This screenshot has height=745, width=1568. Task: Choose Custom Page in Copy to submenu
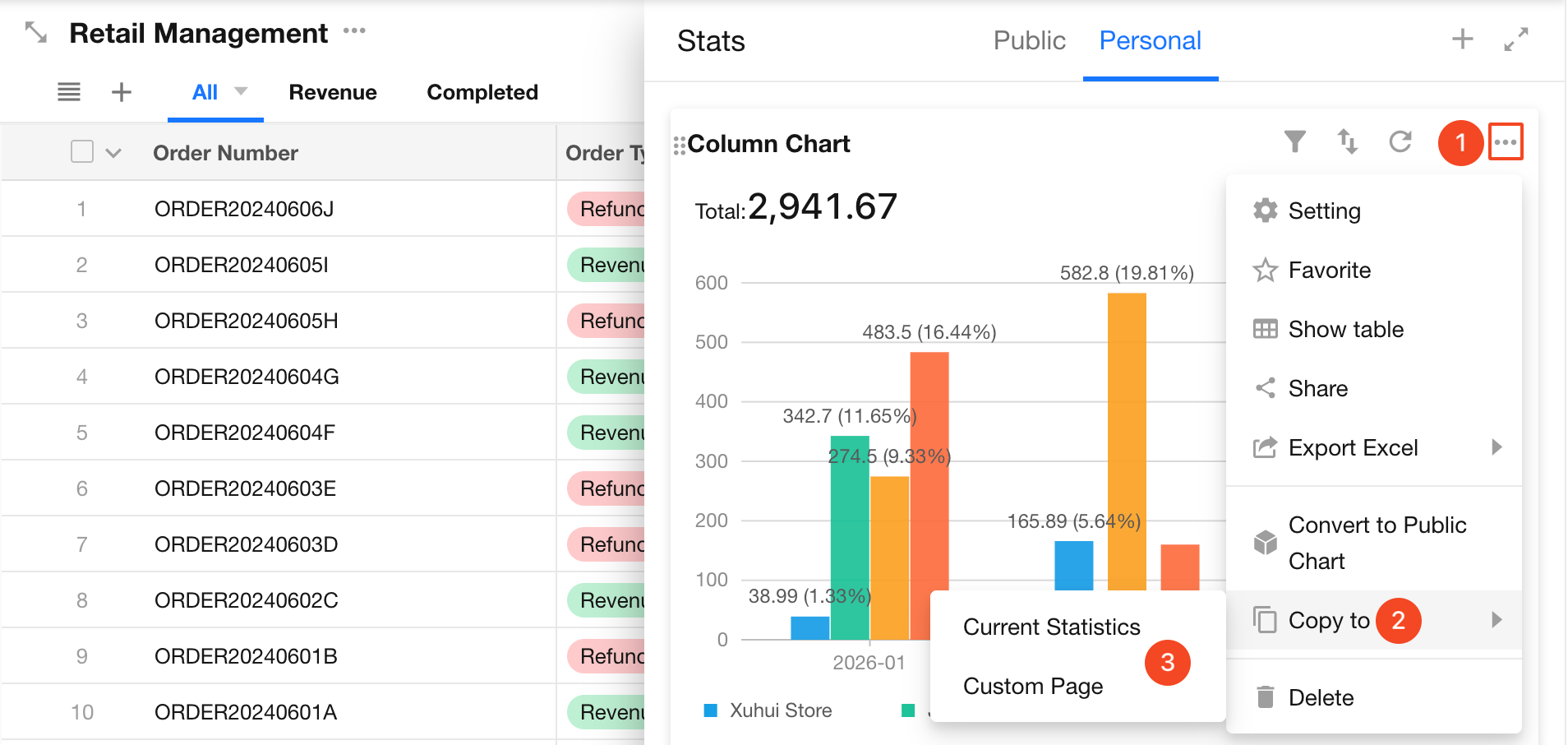pyautogui.click(x=1033, y=687)
